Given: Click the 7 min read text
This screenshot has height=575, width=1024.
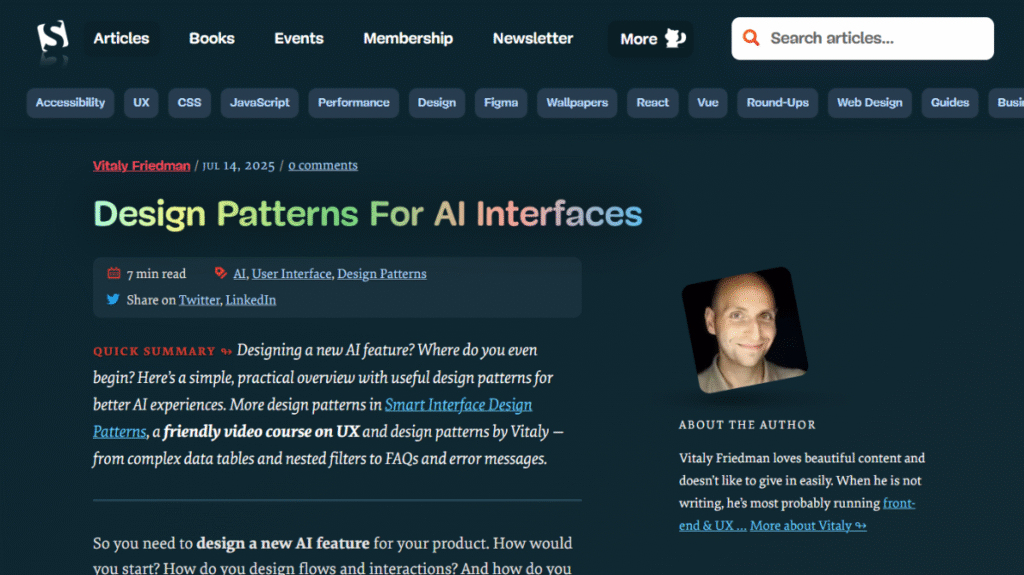Looking at the screenshot, I should (156, 274).
